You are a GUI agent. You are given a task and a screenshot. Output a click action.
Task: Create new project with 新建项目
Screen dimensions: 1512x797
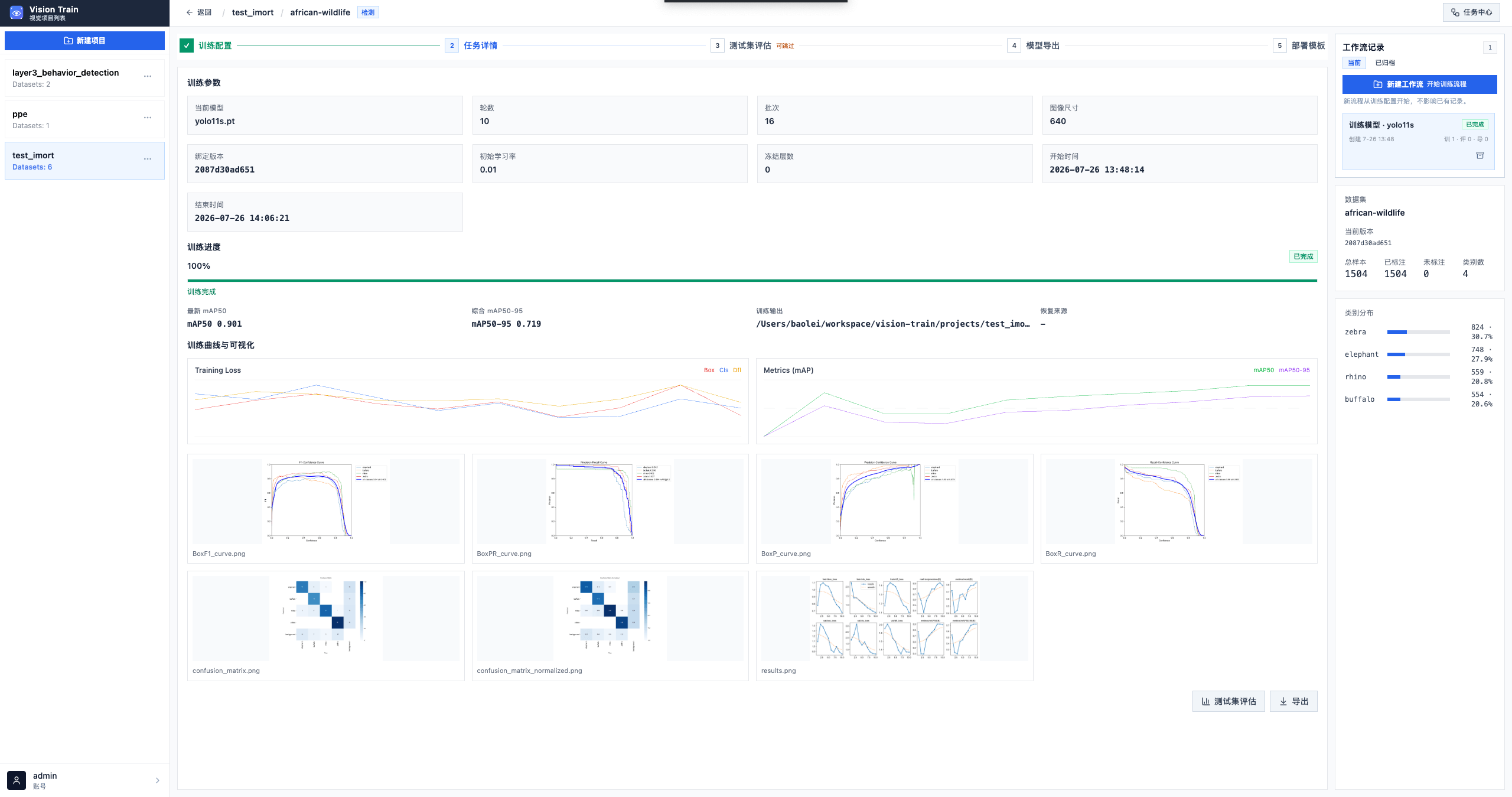[84, 41]
